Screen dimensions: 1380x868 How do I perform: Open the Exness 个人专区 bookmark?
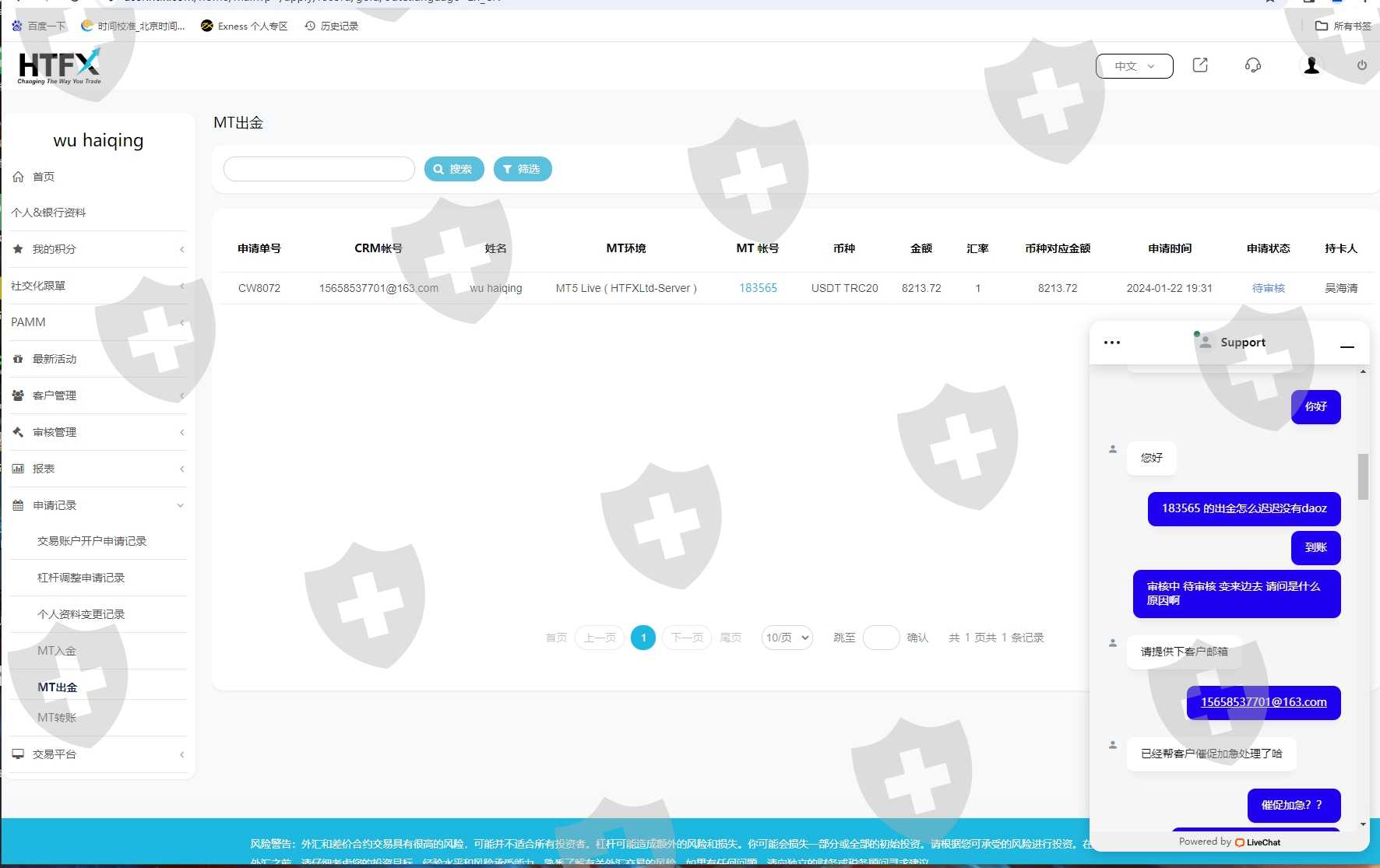click(245, 26)
